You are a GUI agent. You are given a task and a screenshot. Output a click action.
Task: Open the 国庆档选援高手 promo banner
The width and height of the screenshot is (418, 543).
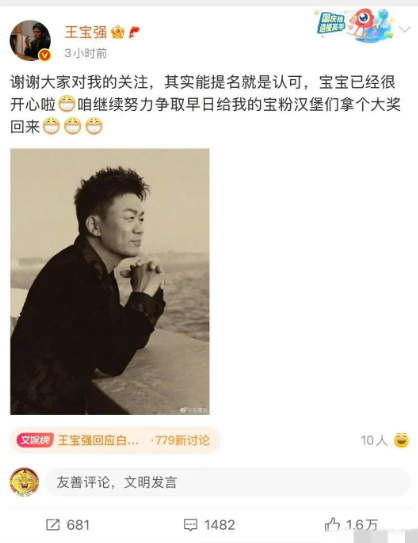click(354, 25)
